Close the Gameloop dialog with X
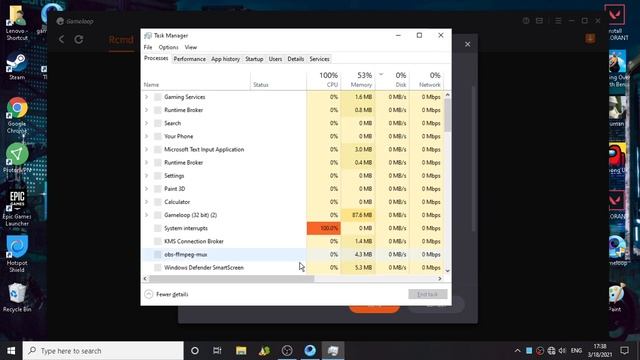The image size is (640, 360). coord(467,44)
